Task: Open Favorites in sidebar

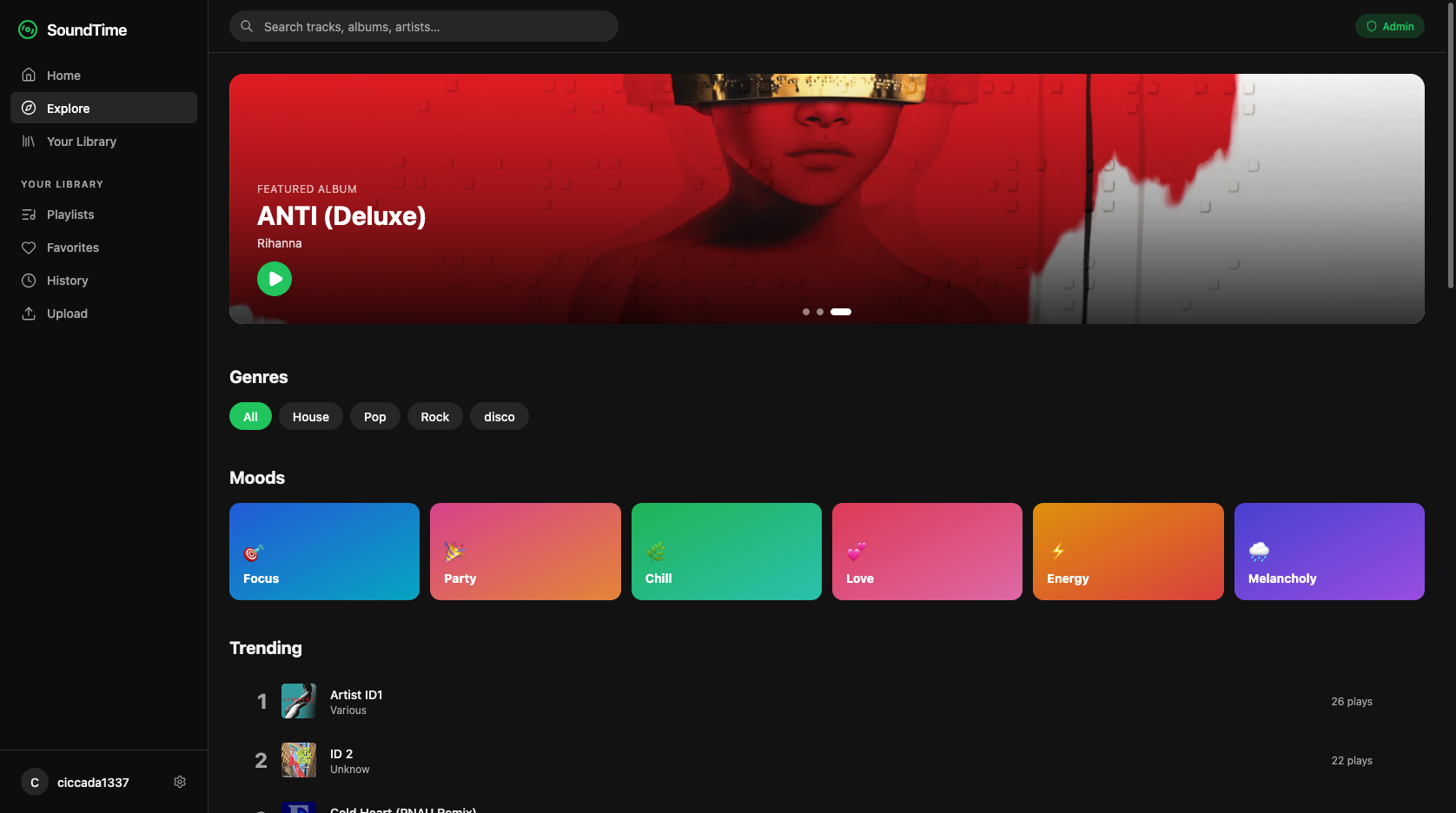Action: click(x=103, y=247)
